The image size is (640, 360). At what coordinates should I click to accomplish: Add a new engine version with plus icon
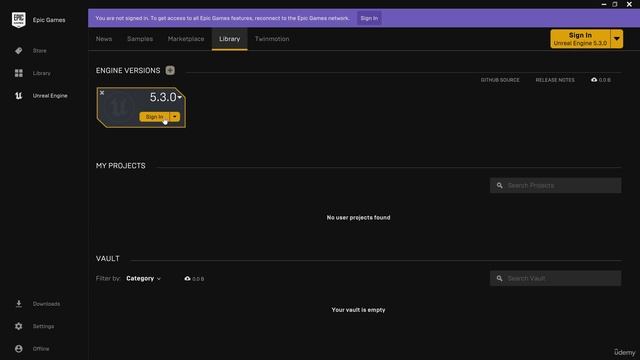[170, 70]
